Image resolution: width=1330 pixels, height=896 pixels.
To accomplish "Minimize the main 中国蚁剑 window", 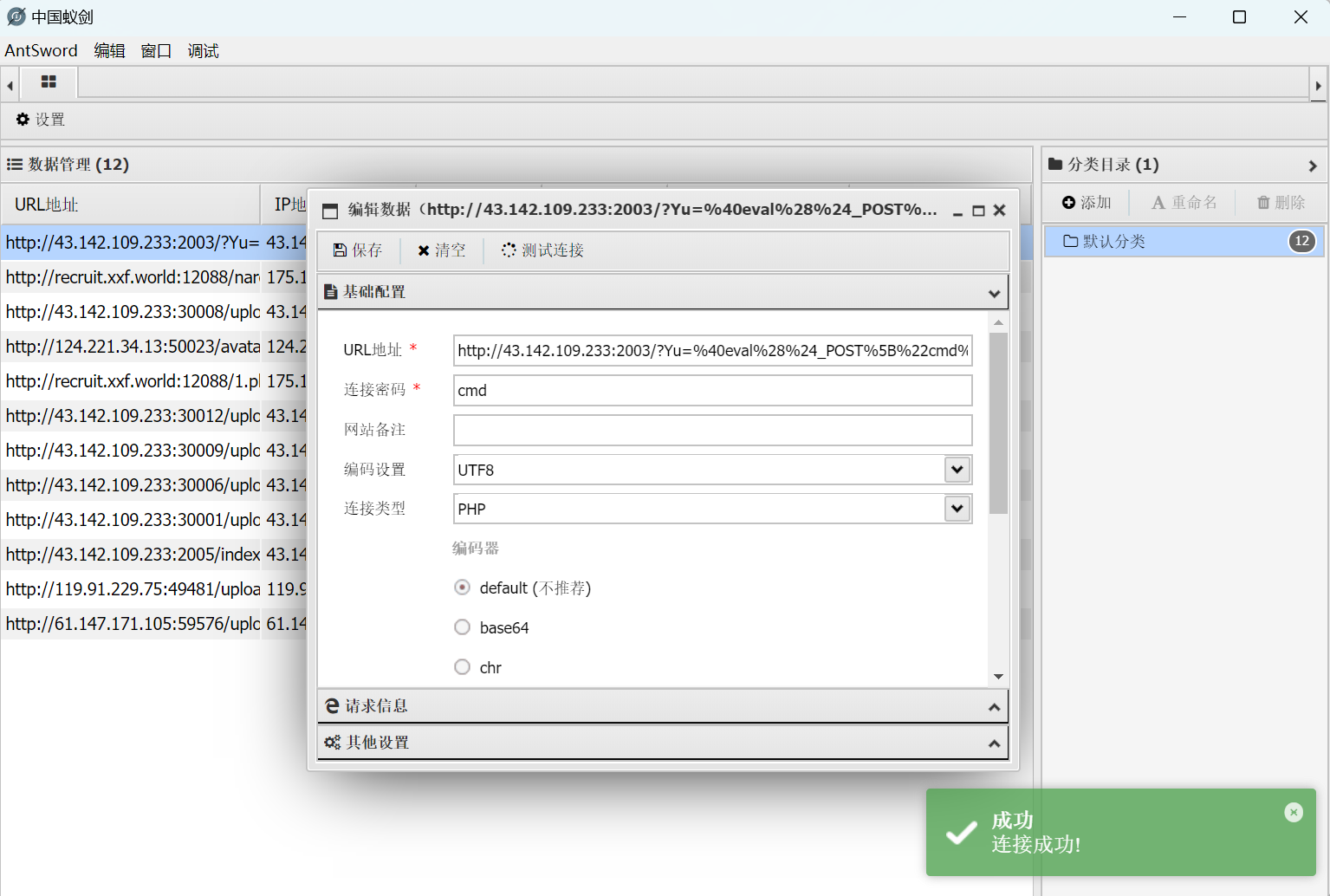I will 1179,17.
